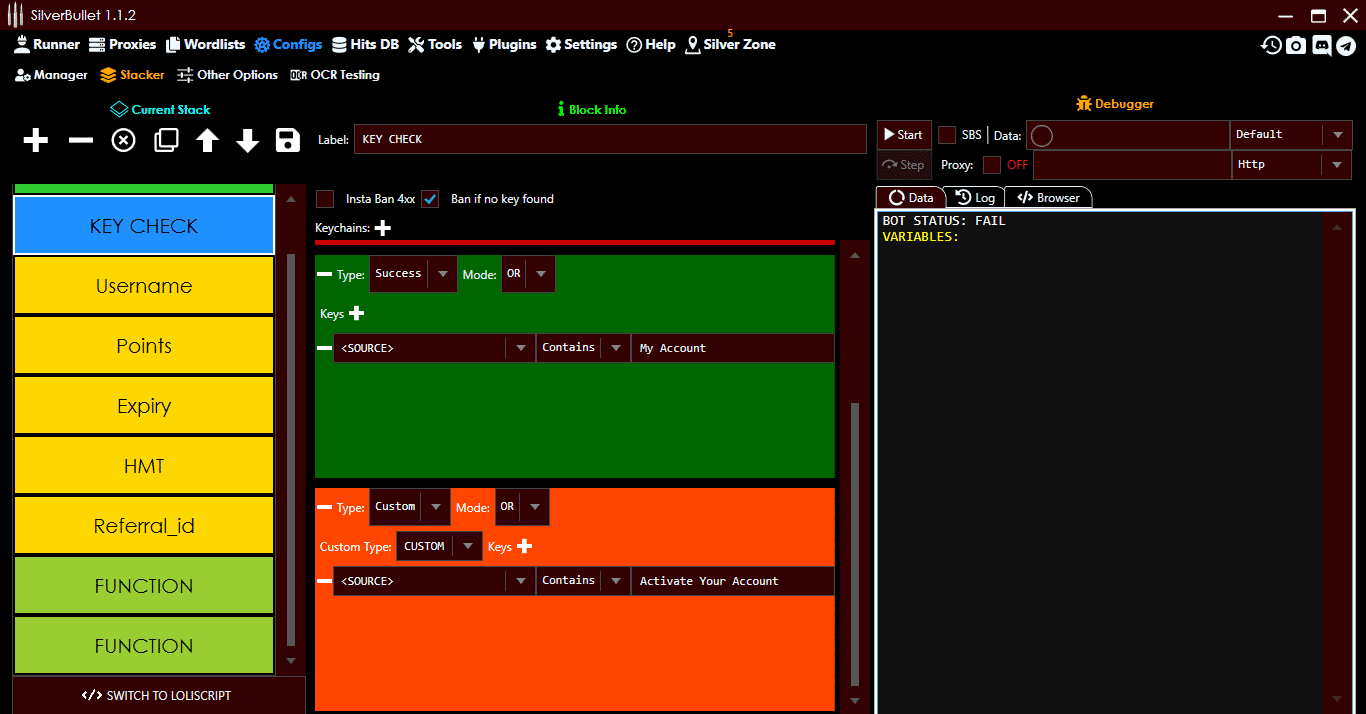This screenshot has height=714, width=1366.
Task: Move the selected block up the stack
Action: pyautogui.click(x=206, y=140)
